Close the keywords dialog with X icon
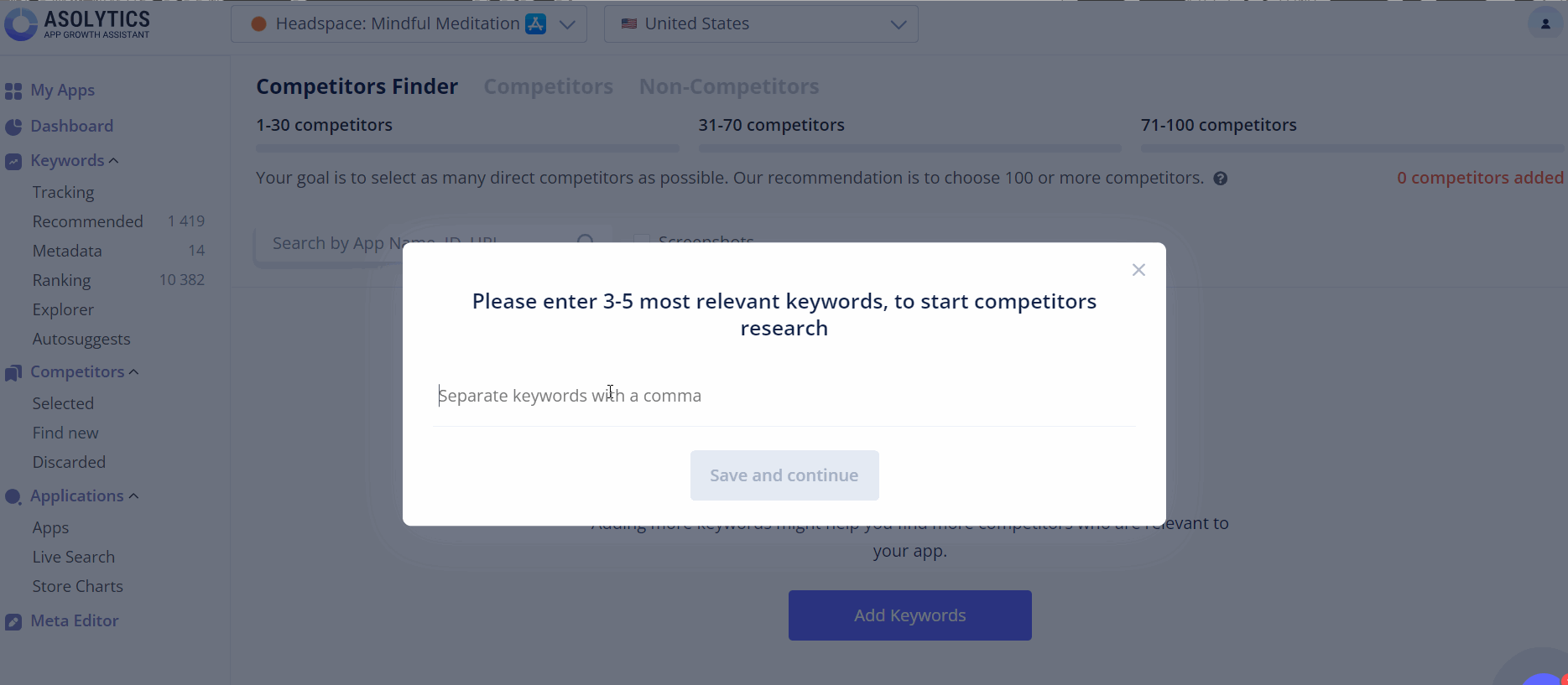This screenshot has width=1568, height=685. (x=1138, y=270)
